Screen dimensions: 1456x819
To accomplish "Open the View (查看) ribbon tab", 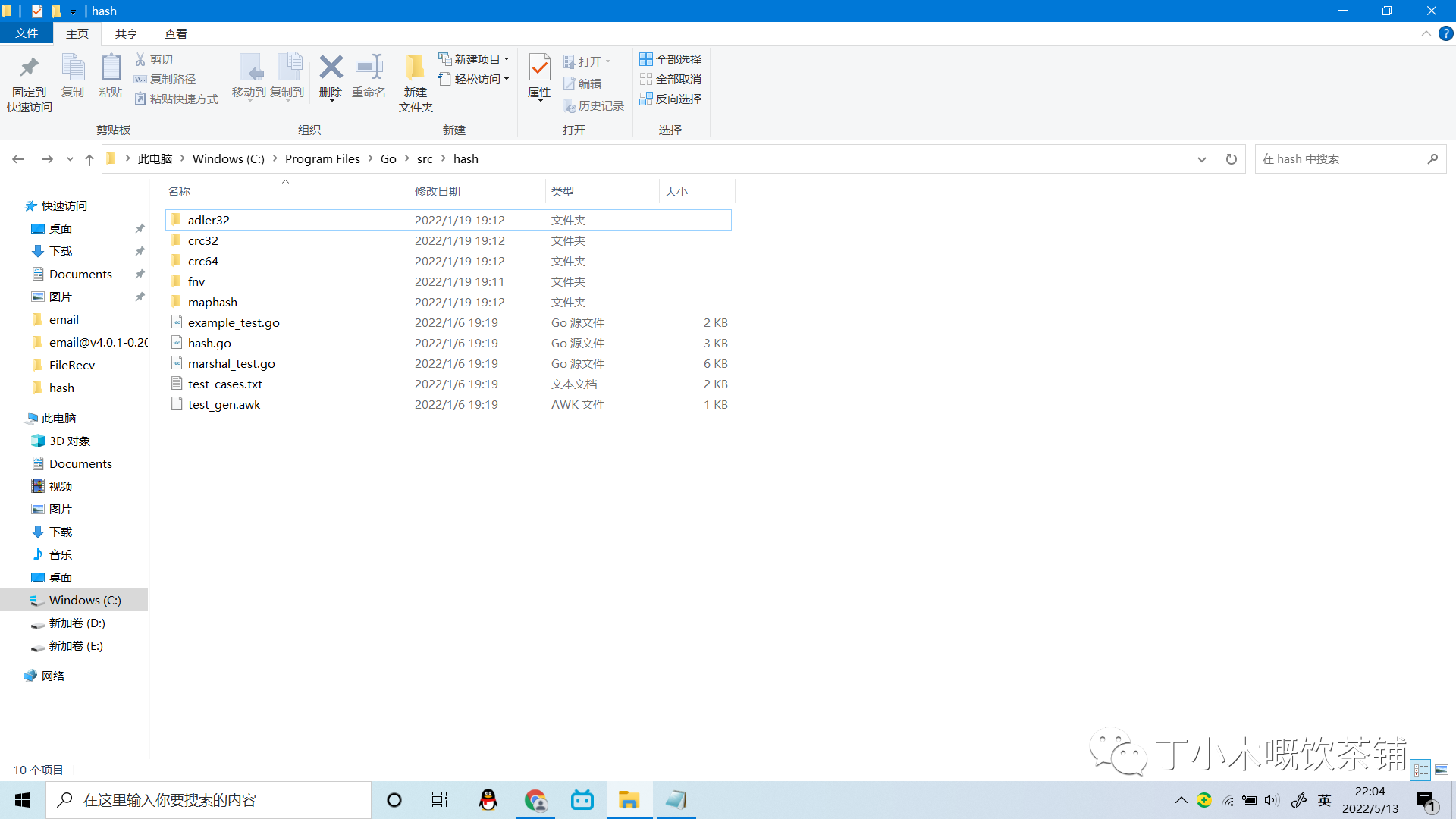I will 175,33.
